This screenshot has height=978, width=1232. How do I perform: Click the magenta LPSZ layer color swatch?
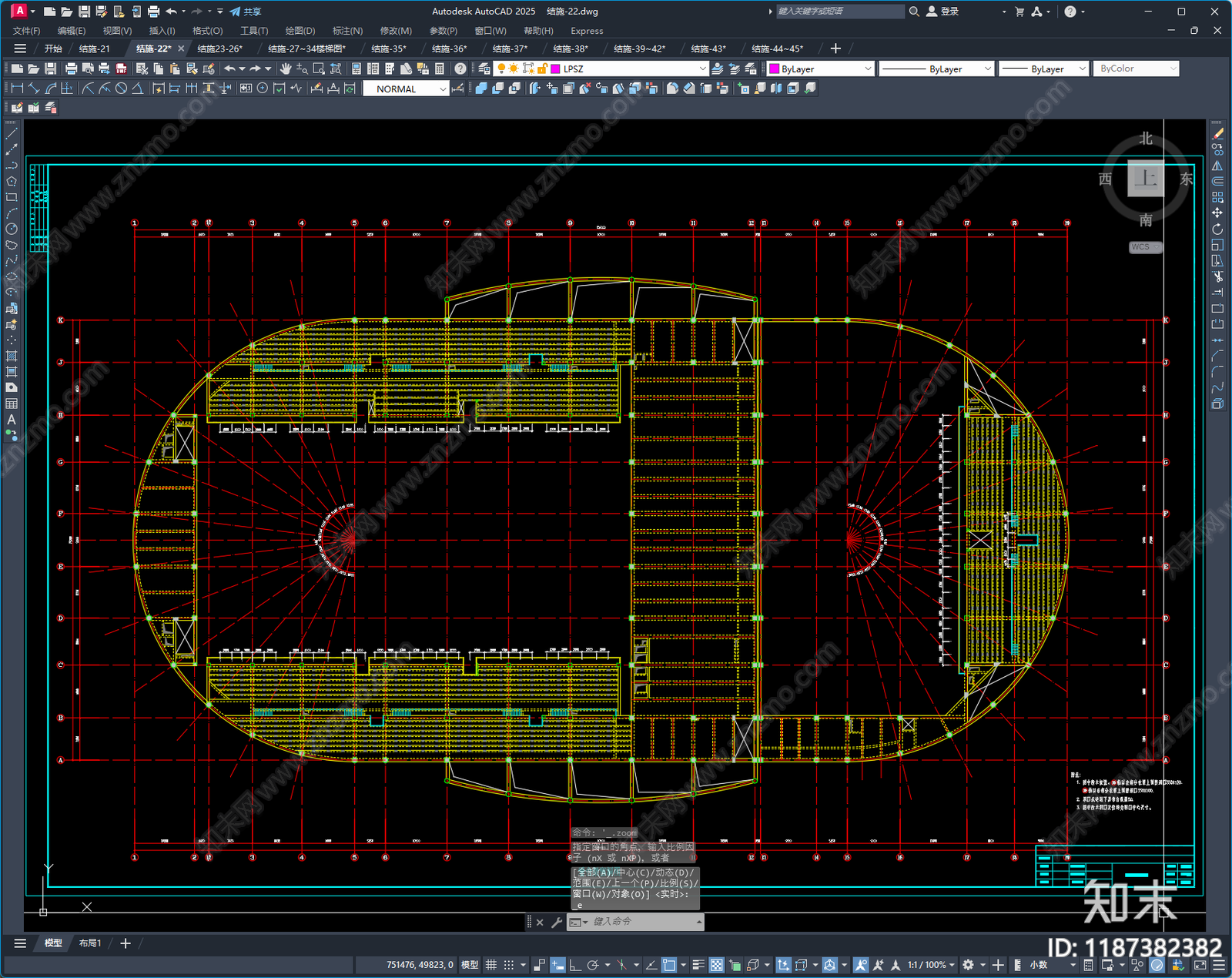click(555, 69)
